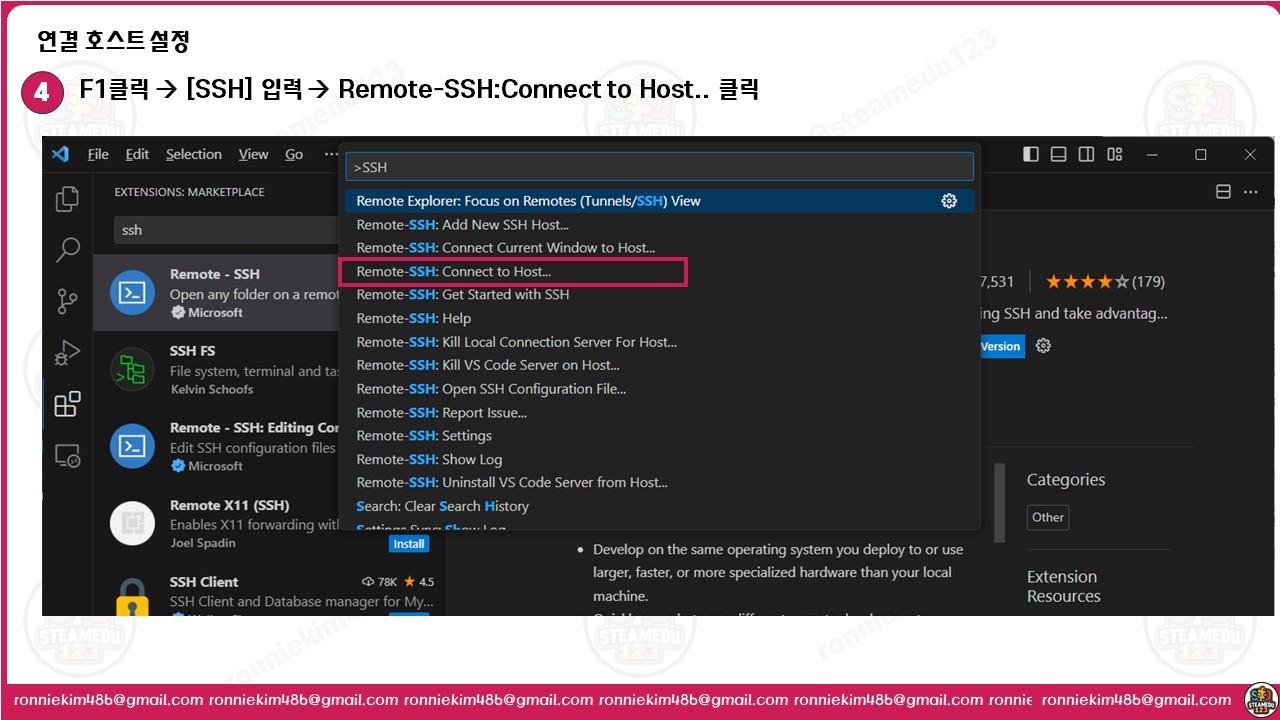Click the Remote - SSH extension icon

tap(132, 292)
